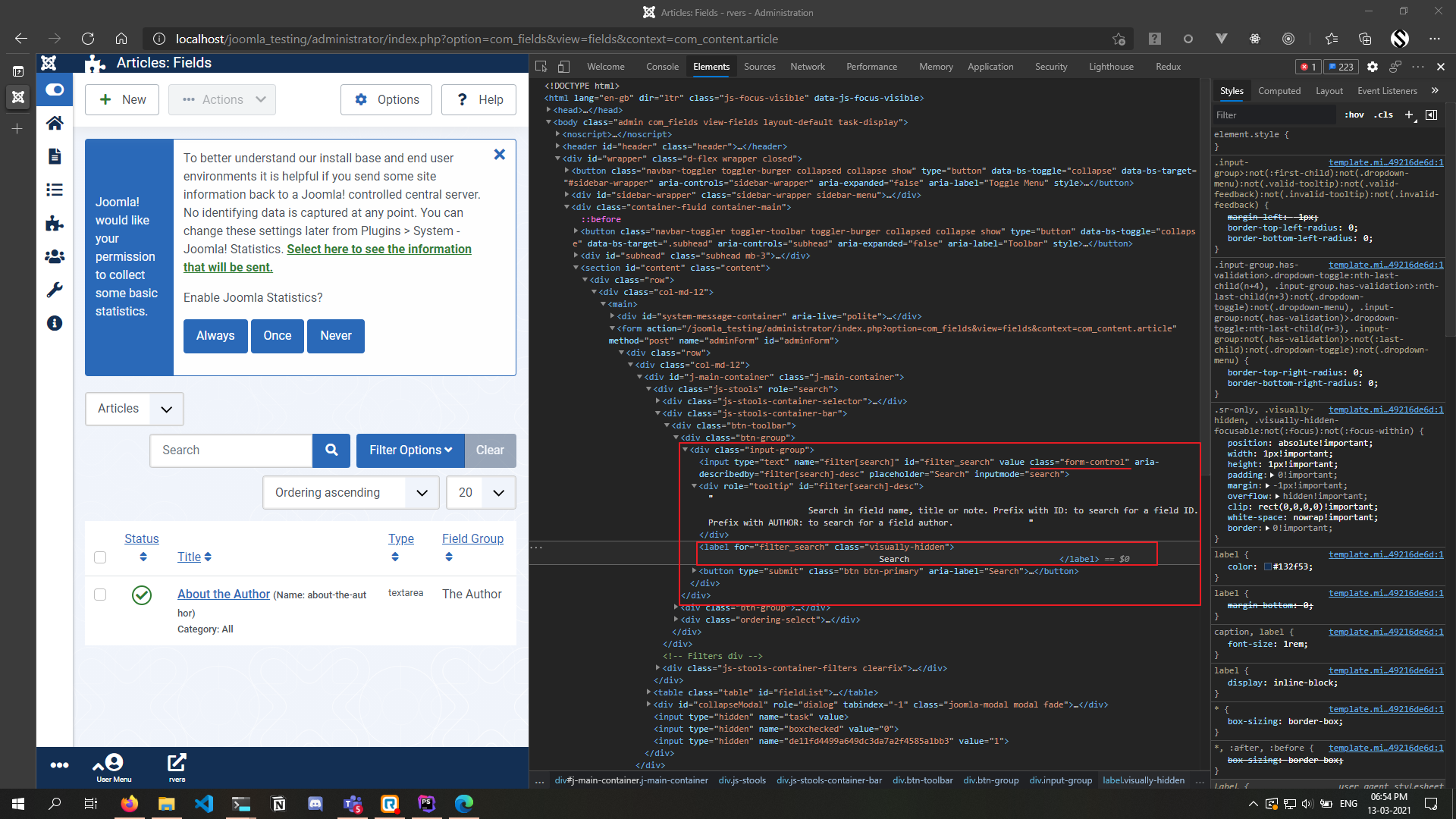The width and height of the screenshot is (1456, 819).
Task: Click the Joomla fields Search input
Action: (x=231, y=450)
